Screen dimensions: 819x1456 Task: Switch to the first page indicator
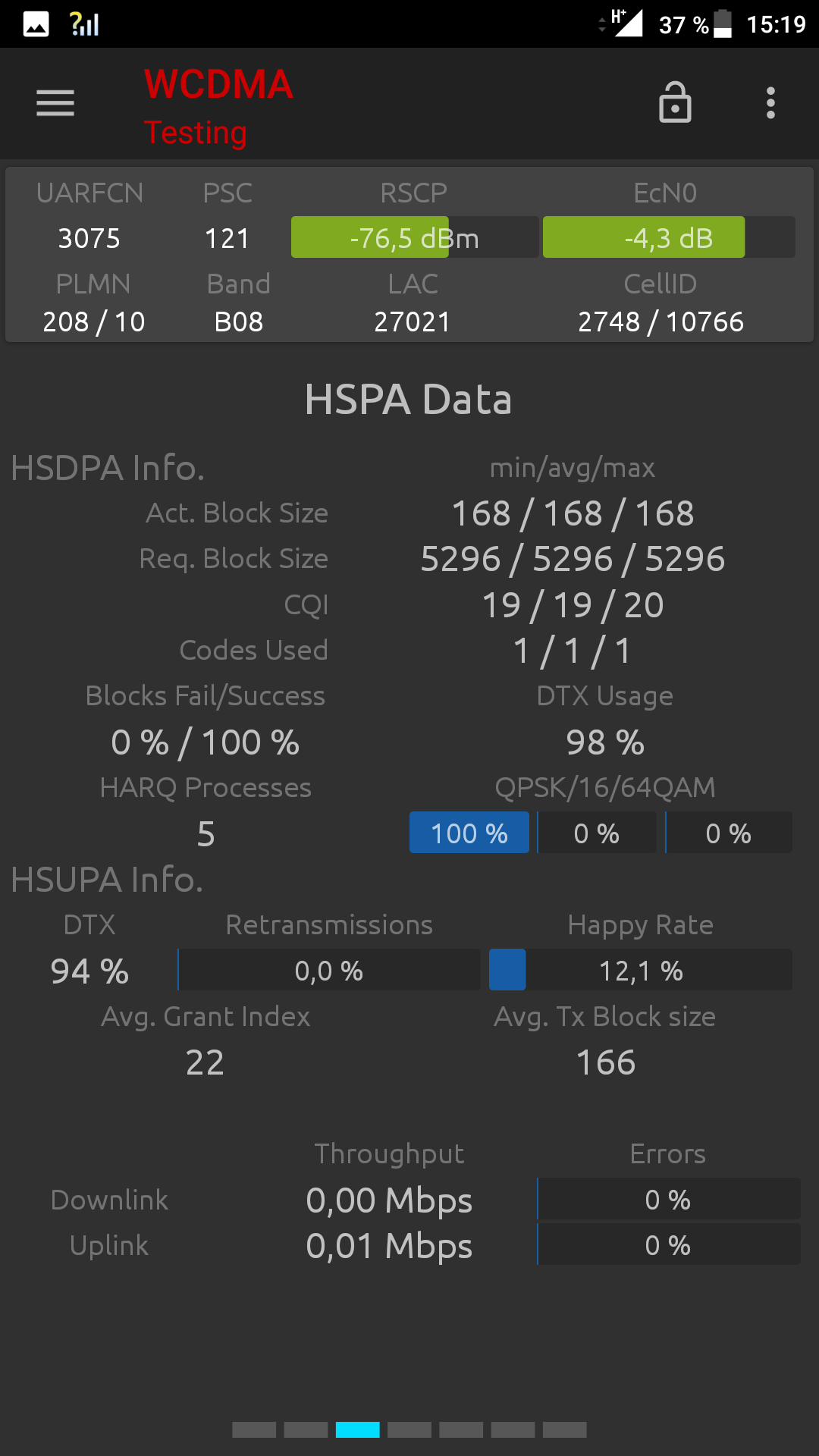pyautogui.click(x=254, y=1430)
